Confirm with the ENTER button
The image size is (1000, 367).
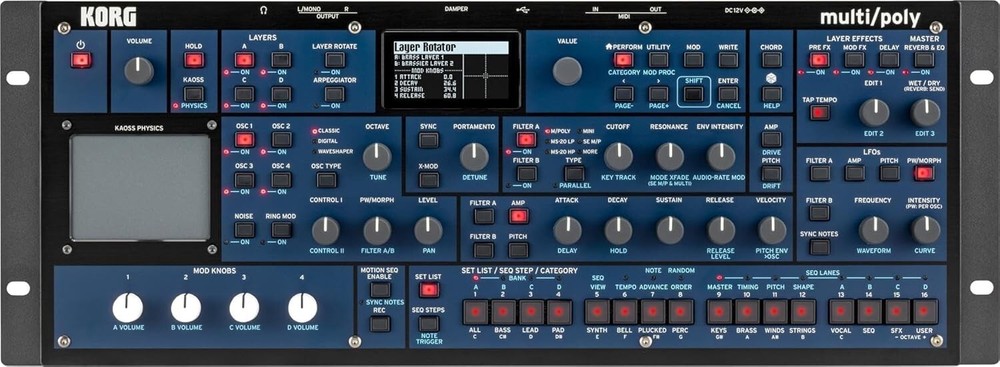(728, 94)
